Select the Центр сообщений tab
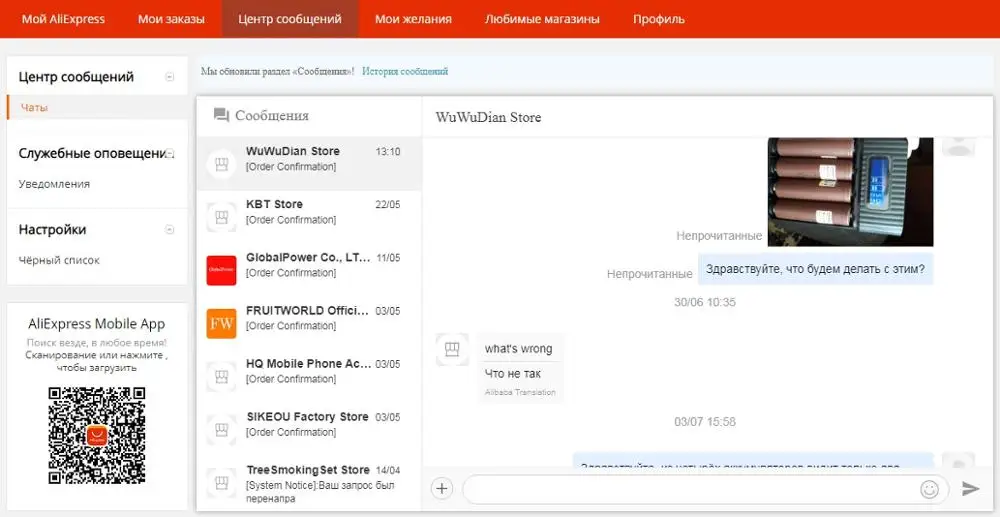This screenshot has height=517, width=1000. pyautogui.click(x=290, y=19)
